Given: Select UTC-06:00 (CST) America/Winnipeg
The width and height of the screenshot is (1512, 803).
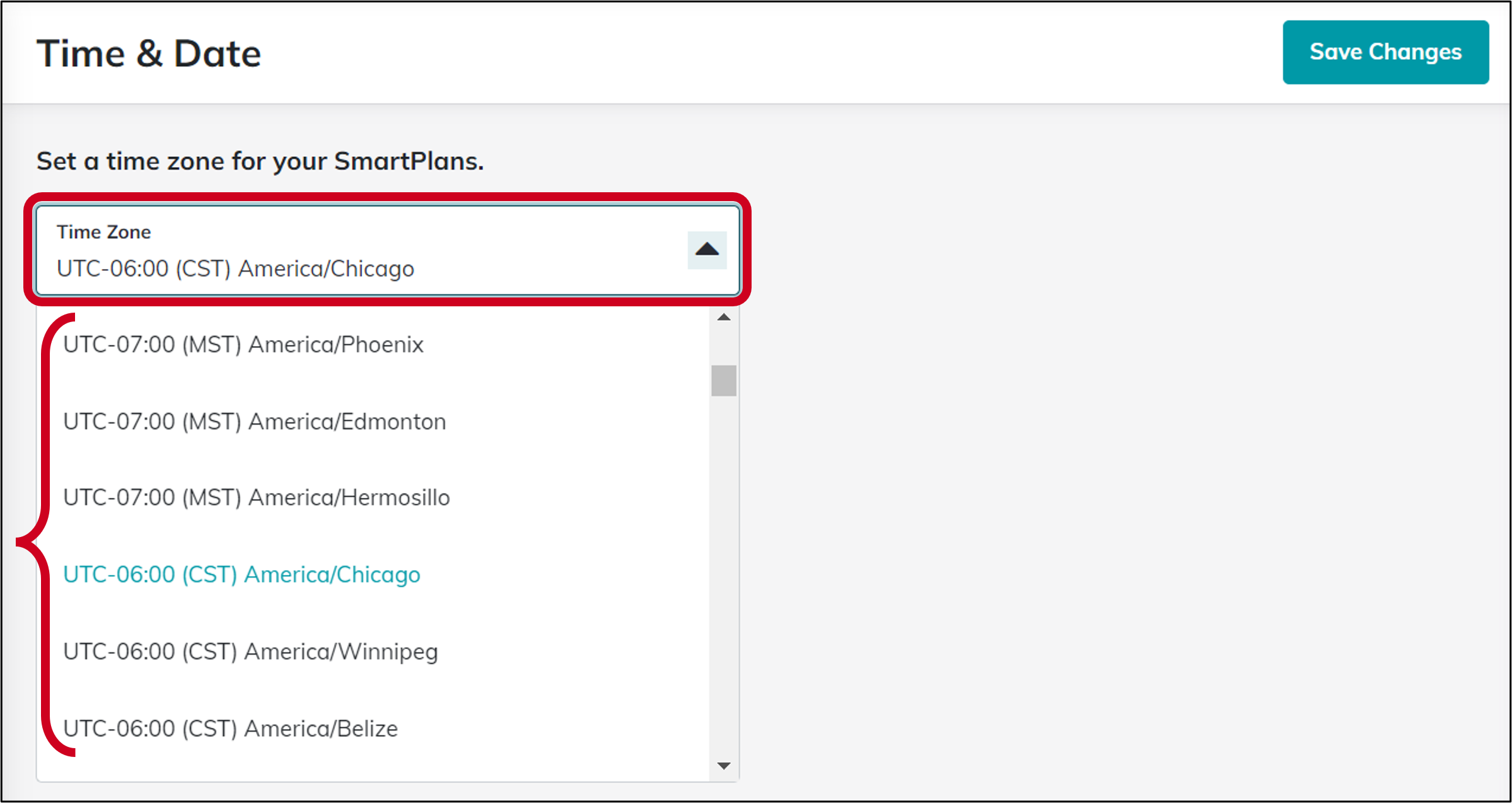Looking at the screenshot, I should tap(251, 651).
